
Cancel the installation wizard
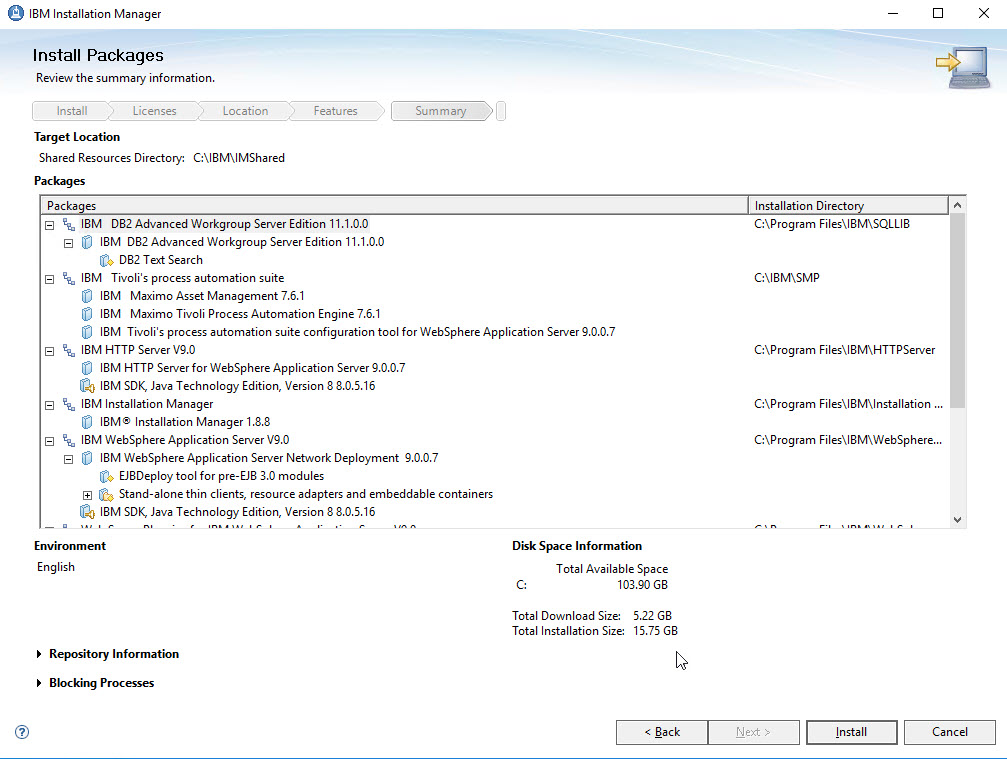(949, 732)
